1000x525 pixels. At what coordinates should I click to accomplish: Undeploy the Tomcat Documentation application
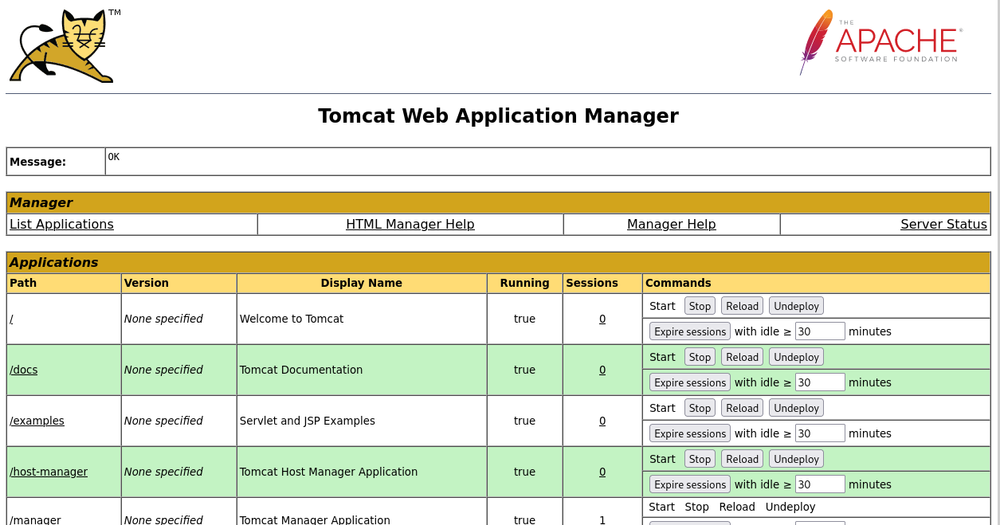(x=796, y=357)
